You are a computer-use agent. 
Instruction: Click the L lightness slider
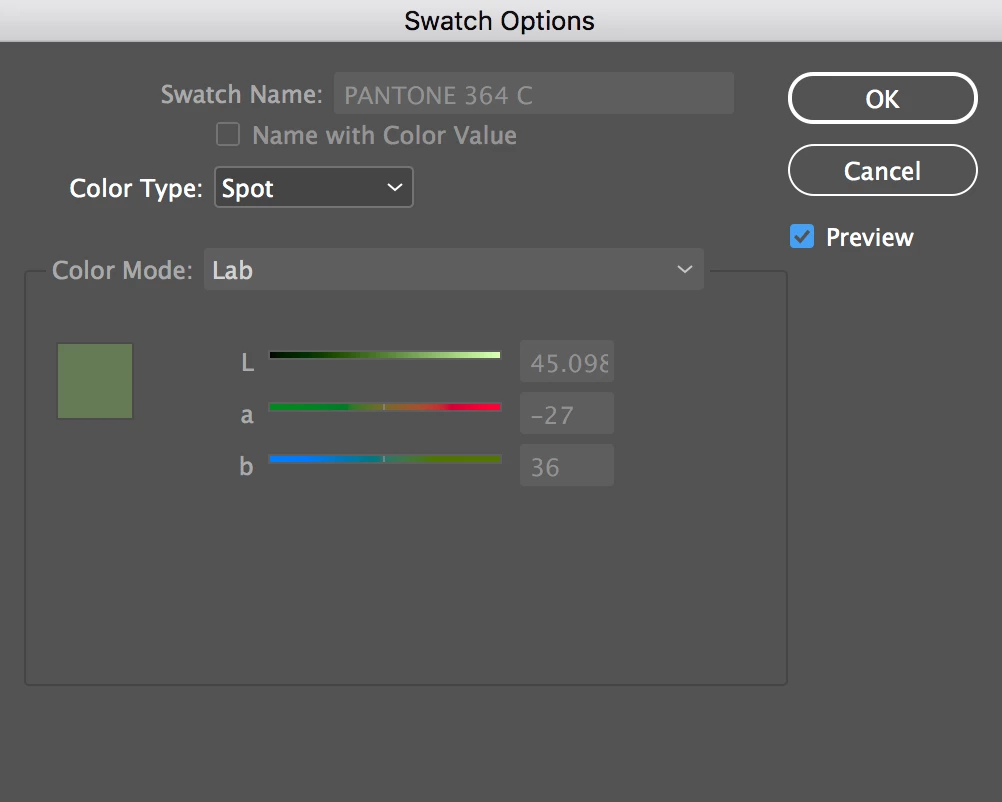click(385, 355)
